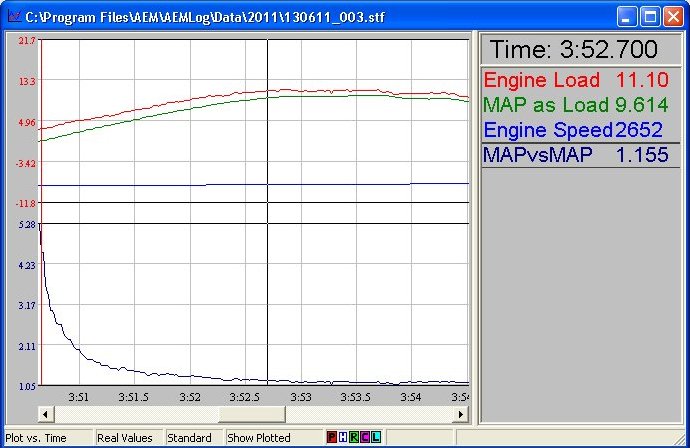
Task: Click the Time readout display
Action: tap(580, 50)
